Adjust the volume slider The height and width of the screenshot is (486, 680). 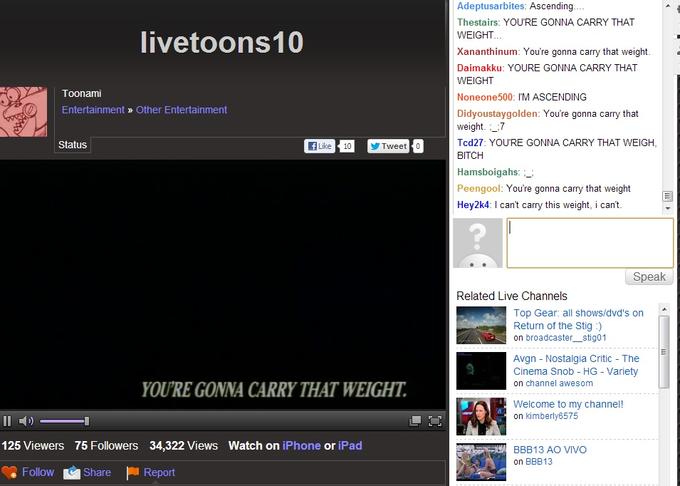coord(65,421)
